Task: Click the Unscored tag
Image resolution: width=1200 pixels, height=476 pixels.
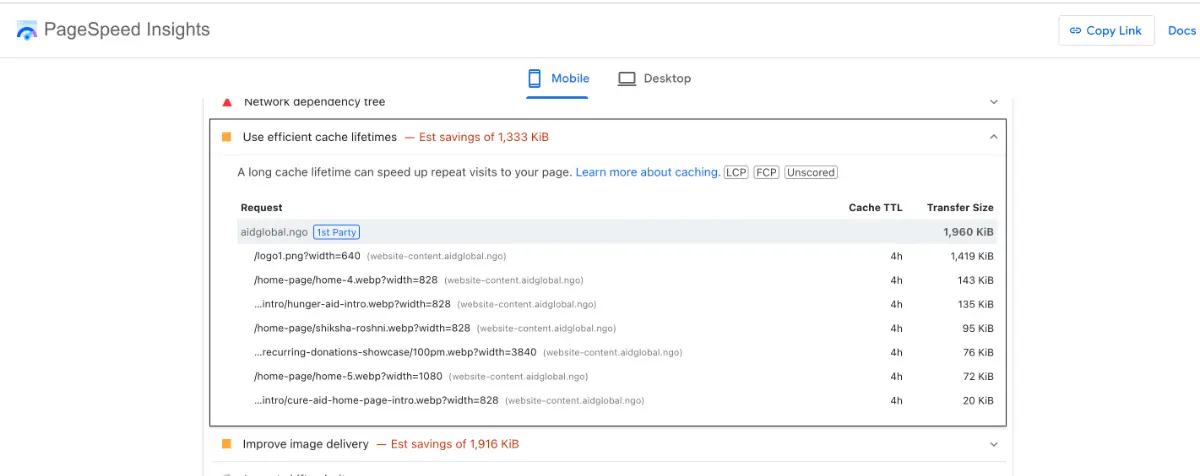Action: click(810, 172)
